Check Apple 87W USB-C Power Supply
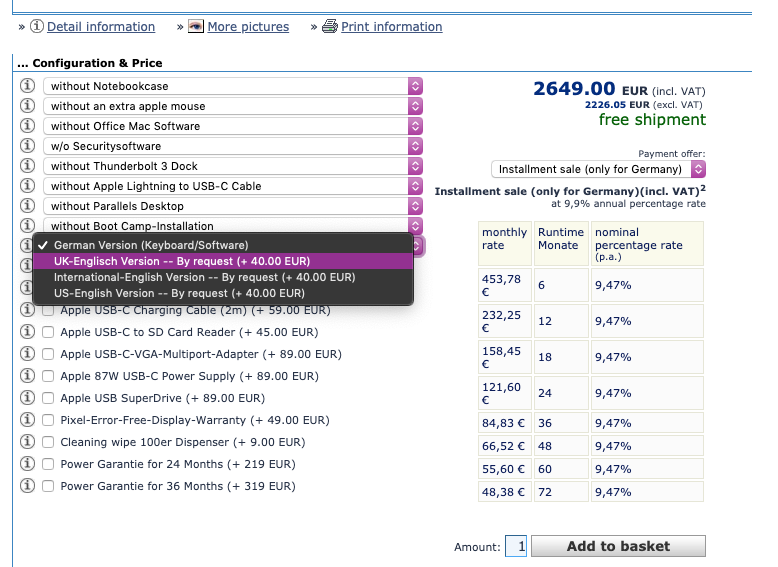Screen dimensions: 778x567 pyautogui.click(x=48, y=376)
